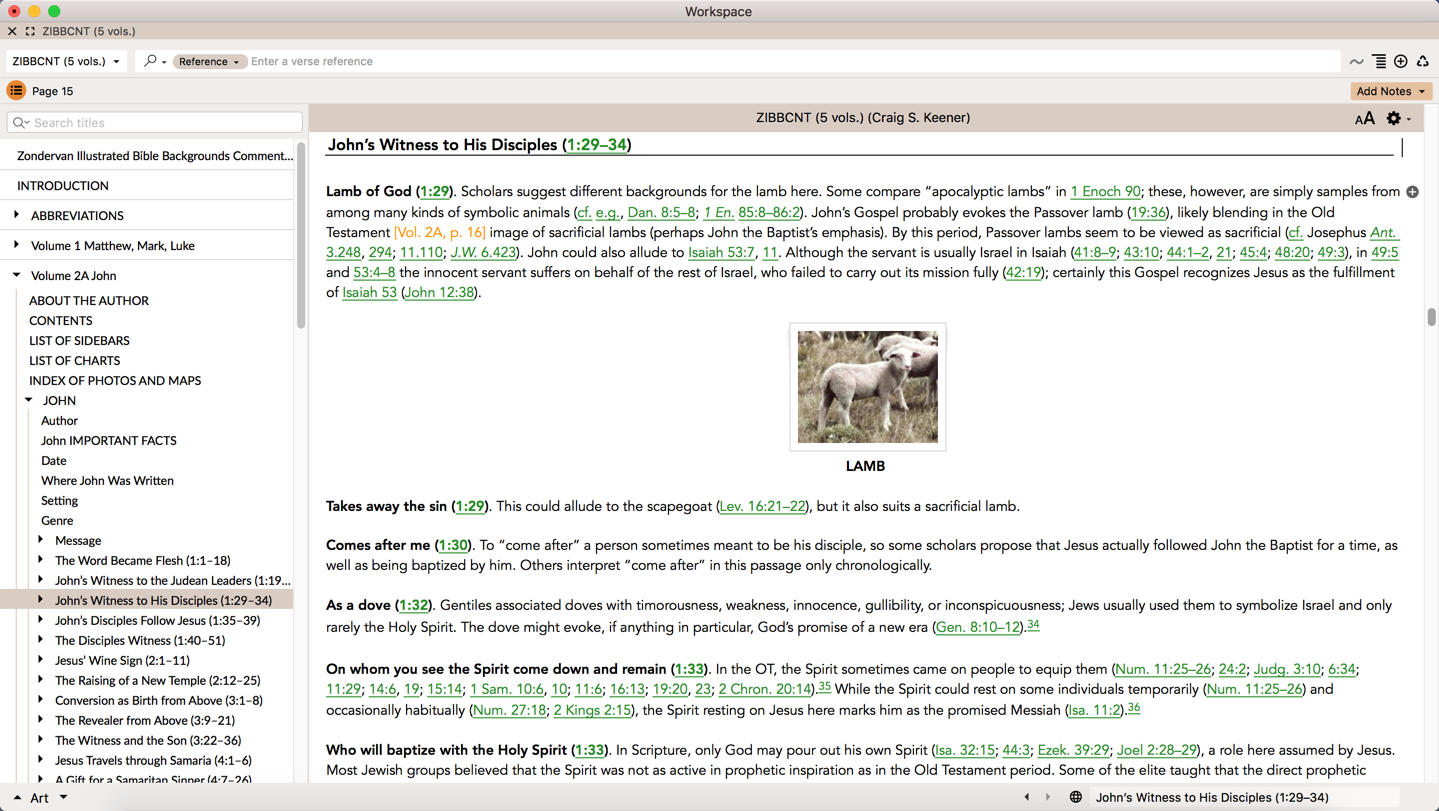This screenshot has height=811, width=1439.
Task: Click the indented lines list icon
Action: (x=1379, y=61)
